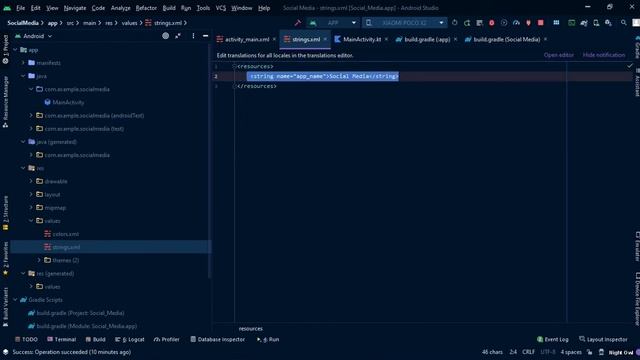This screenshot has height=360, width=640.
Task: Open the Tools menu
Action: (203, 8)
